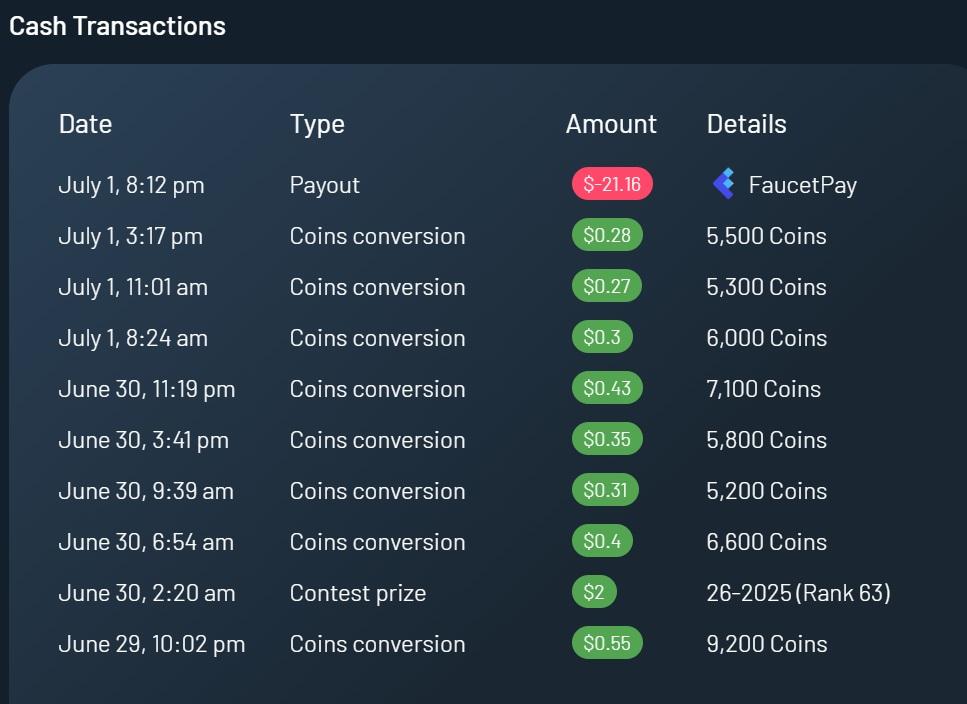This screenshot has width=967, height=704.
Task: Click the FaucetPay logo icon
Action: (x=724, y=184)
